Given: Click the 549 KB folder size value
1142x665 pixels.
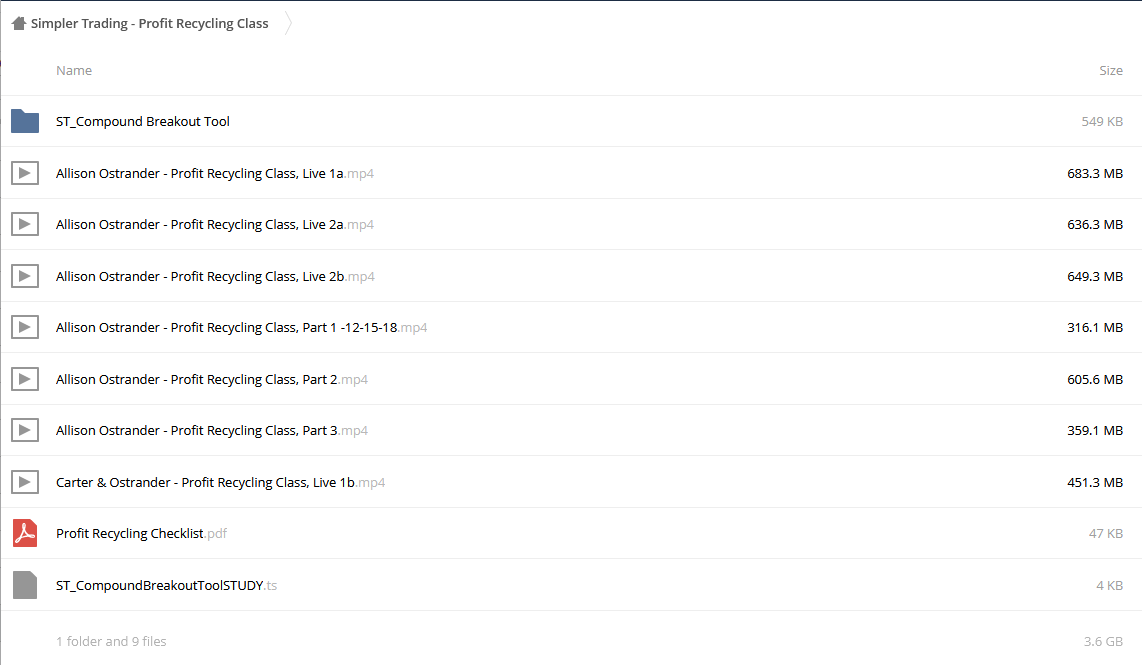Looking at the screenshot, I should point(1102,122).
